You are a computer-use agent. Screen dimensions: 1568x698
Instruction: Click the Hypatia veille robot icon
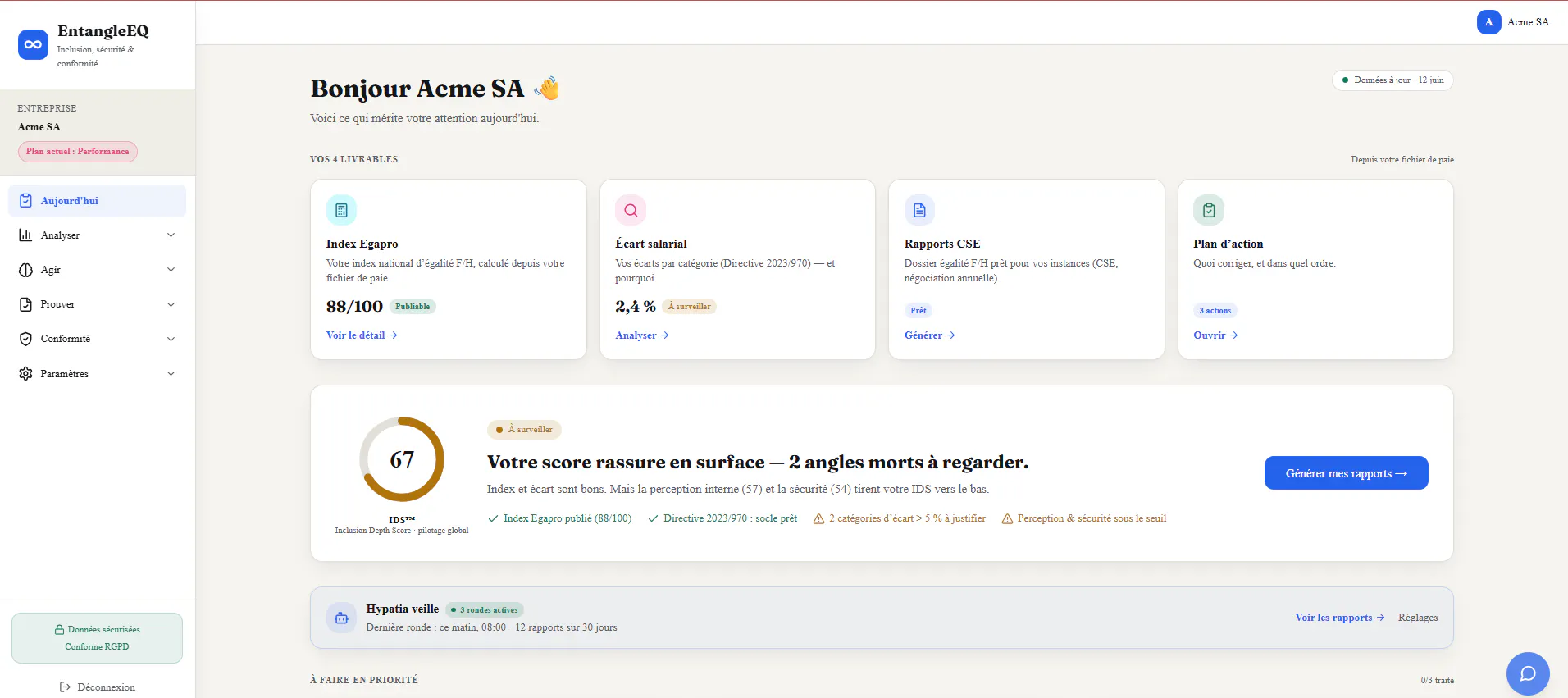click(x=341, y=618)
